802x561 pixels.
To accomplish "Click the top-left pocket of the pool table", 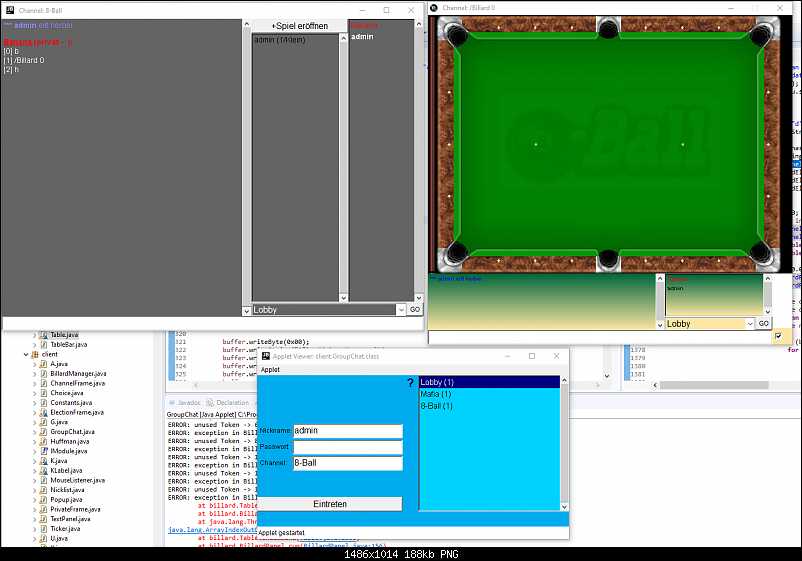I will (457, 36).
